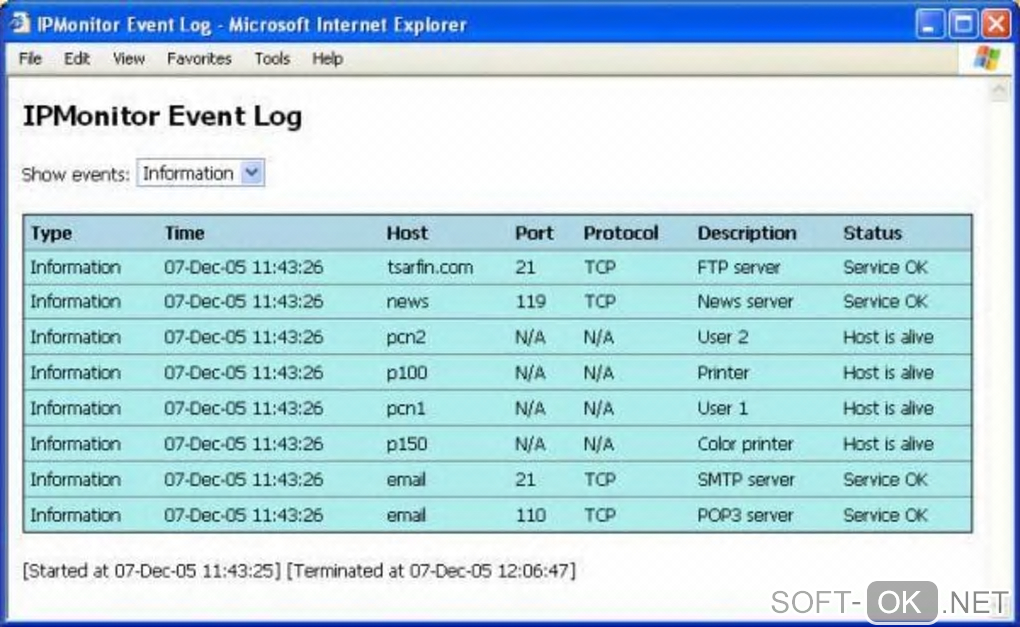Viewport: 1020px width, 627px height.
Task: Open the Tools menu
Action: (x=272, y=59)
